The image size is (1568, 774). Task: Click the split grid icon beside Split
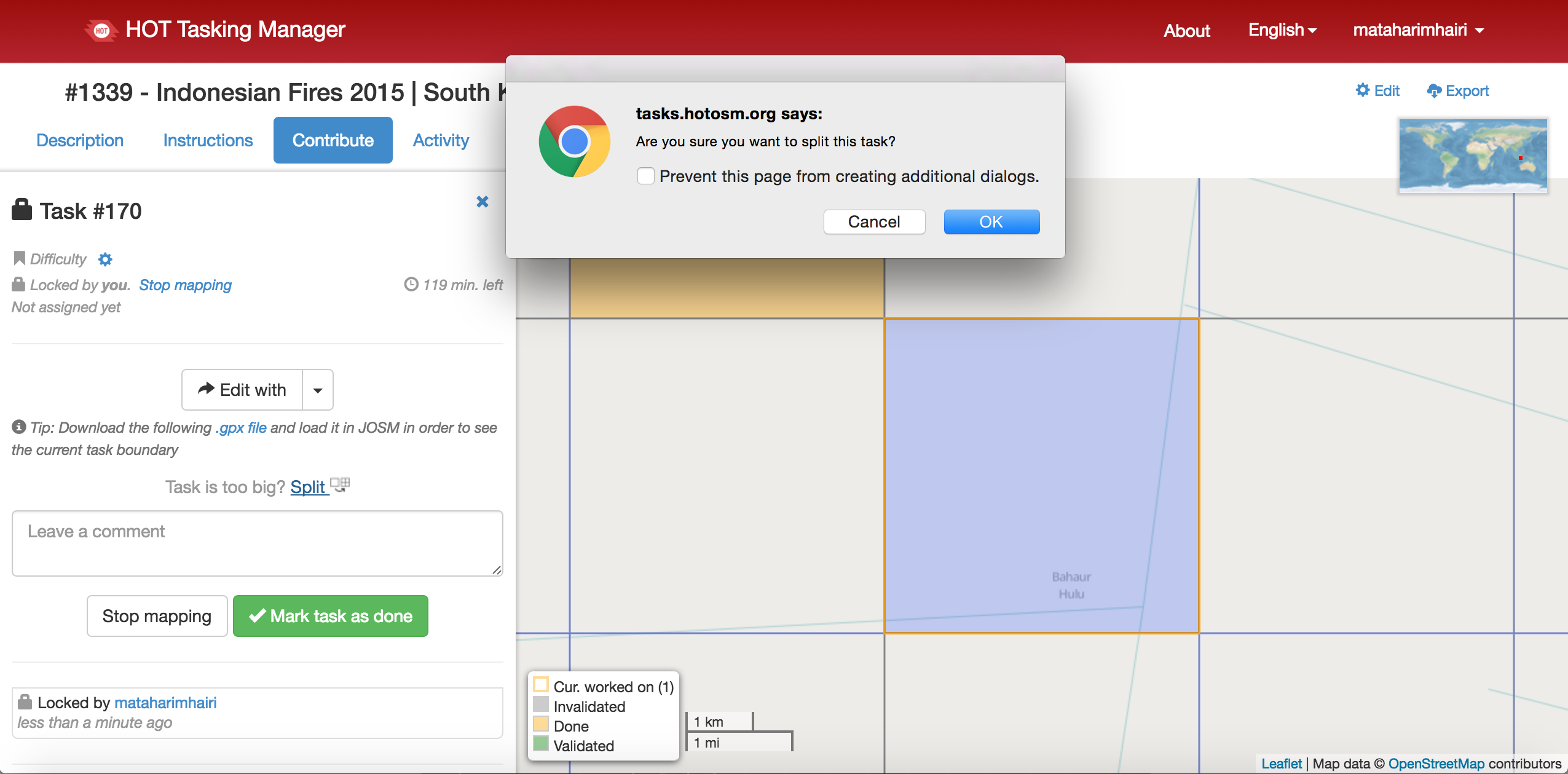[340, 486]
